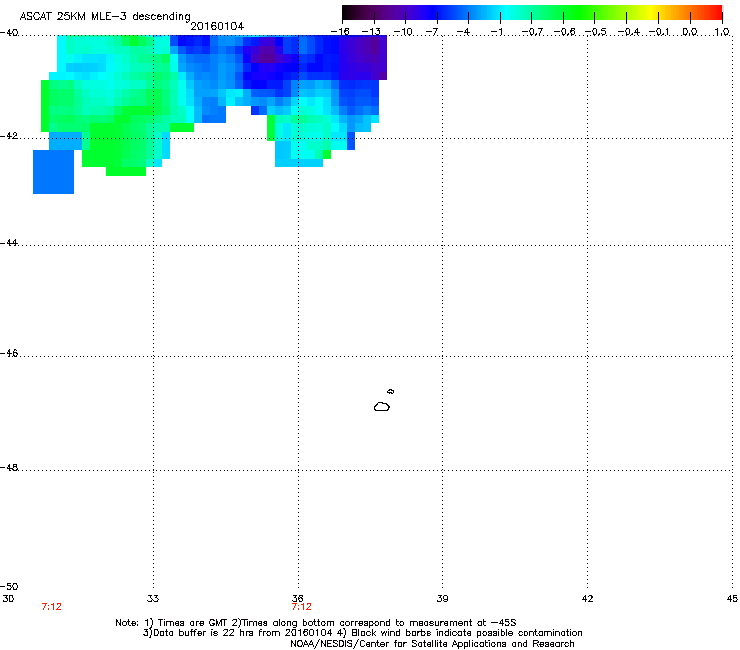Screen dimensions: 740x650
Task: Click the -0.1 label on the color scale
Action: point(660,32)
